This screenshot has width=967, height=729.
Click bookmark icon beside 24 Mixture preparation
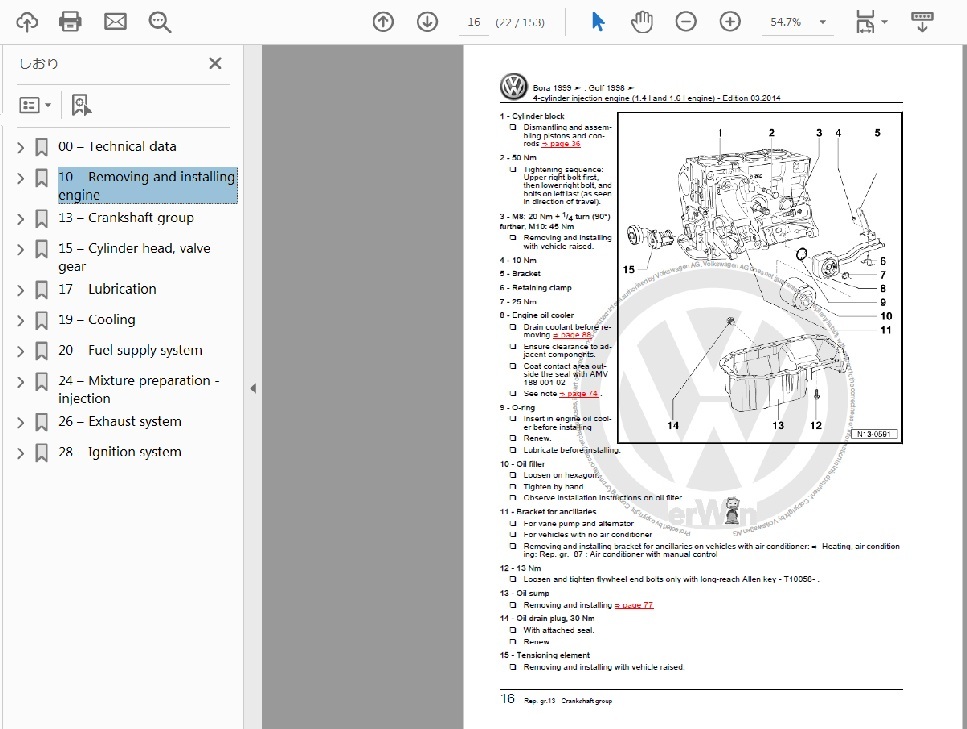(x=41, y=381)
